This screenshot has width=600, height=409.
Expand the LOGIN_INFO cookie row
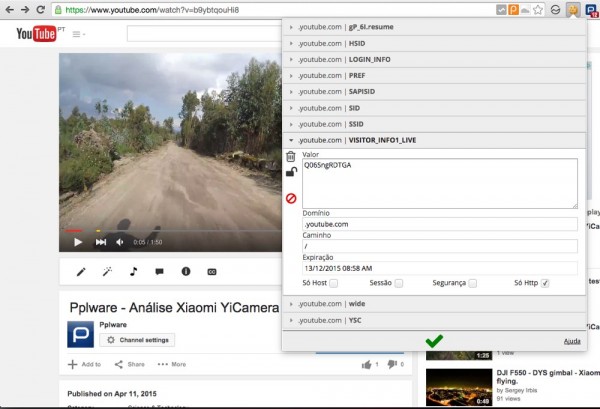[434, 60]
